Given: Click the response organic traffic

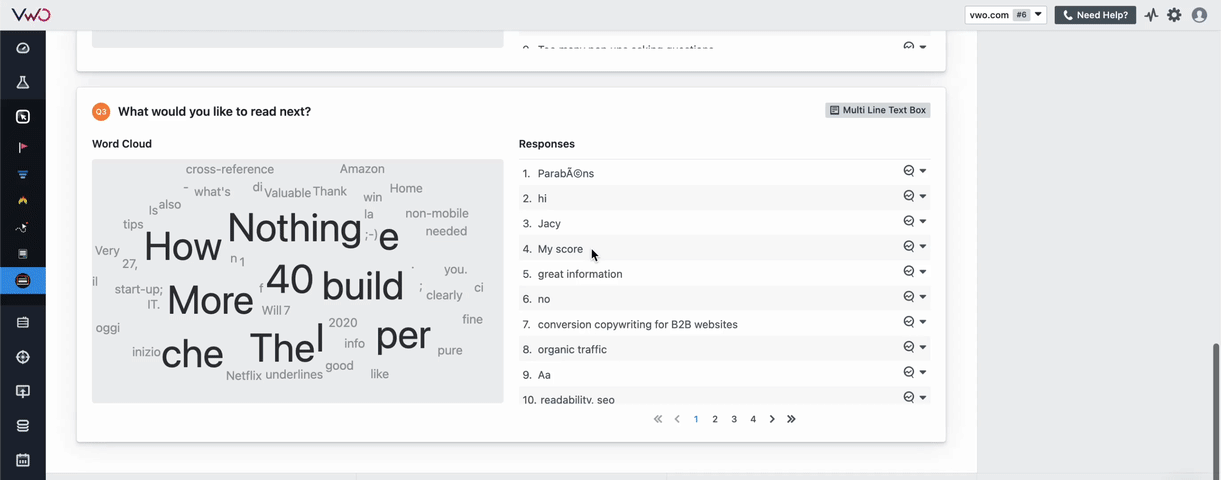Looking at the screenshot, I should coord(572,349).
